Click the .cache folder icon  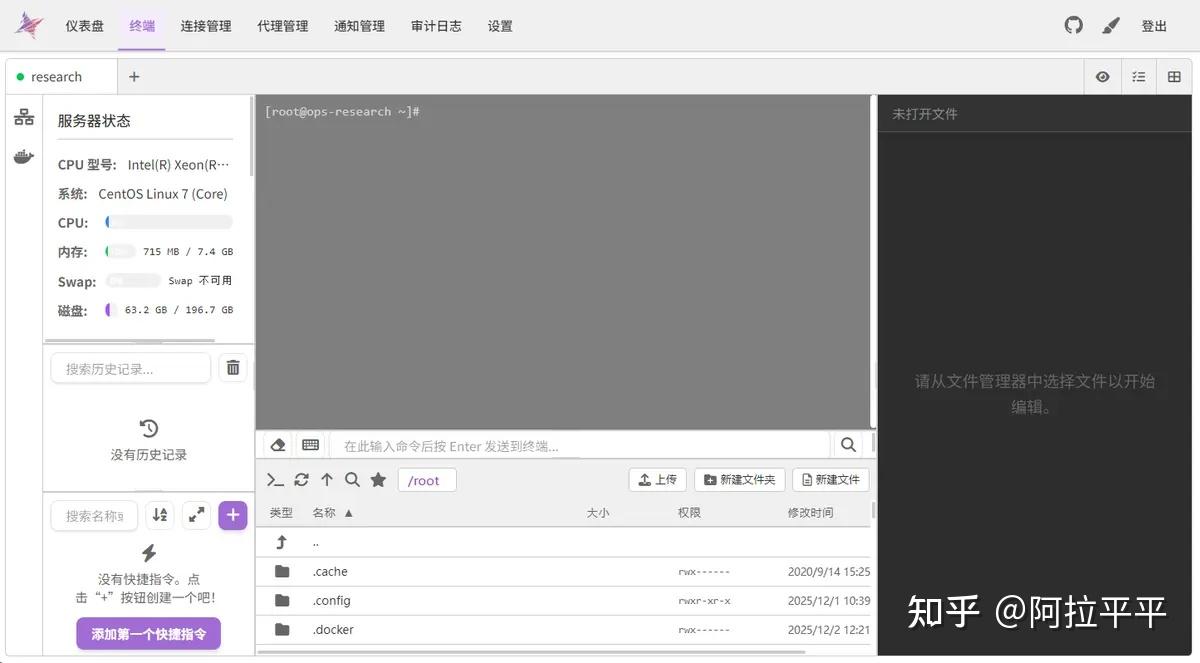282,571
